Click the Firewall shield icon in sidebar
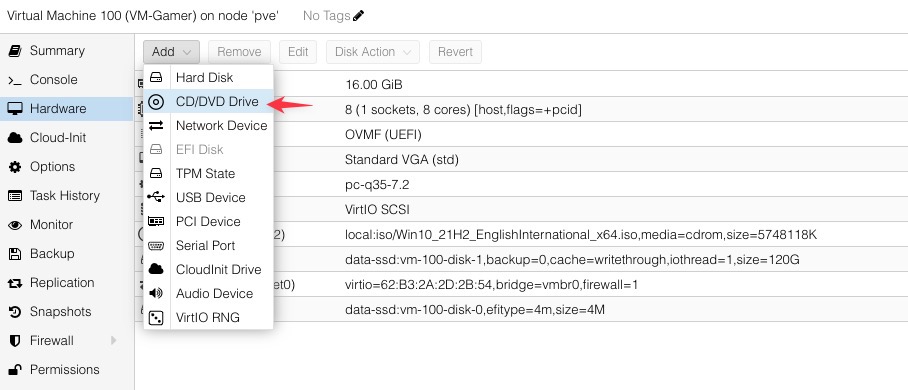The width and height of the screenshot is (908, 390). 14,341
